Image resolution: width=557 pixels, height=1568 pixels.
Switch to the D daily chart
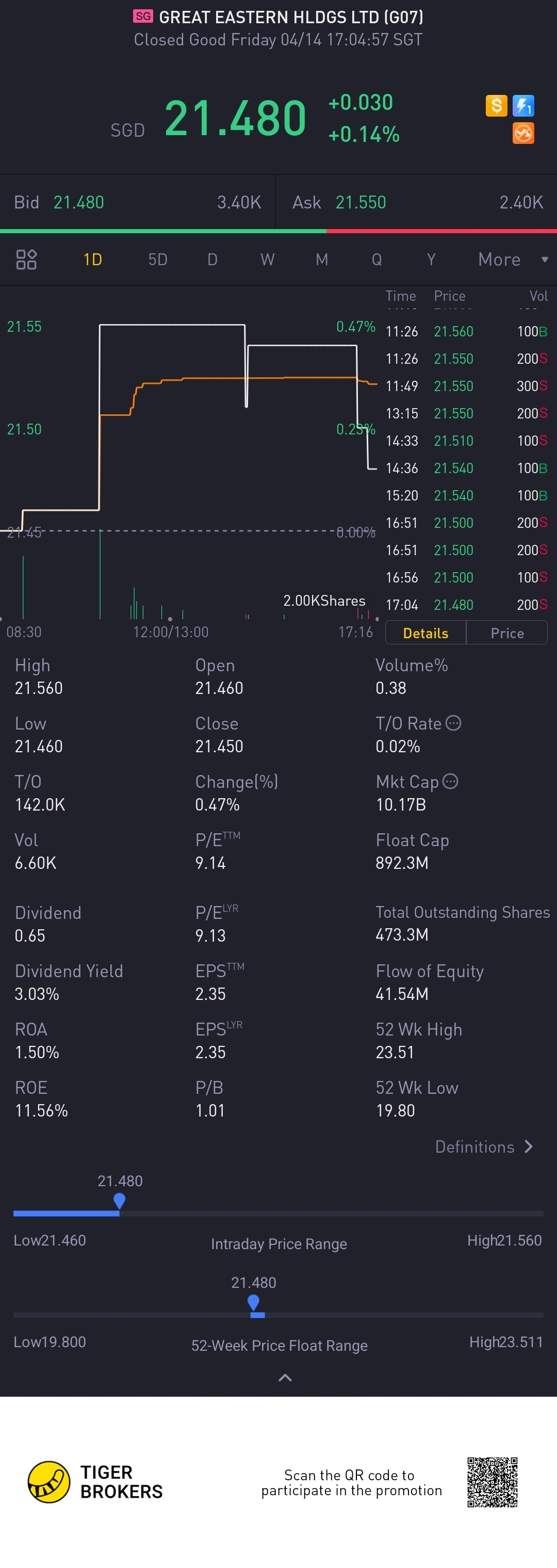[x=212, y=260]
